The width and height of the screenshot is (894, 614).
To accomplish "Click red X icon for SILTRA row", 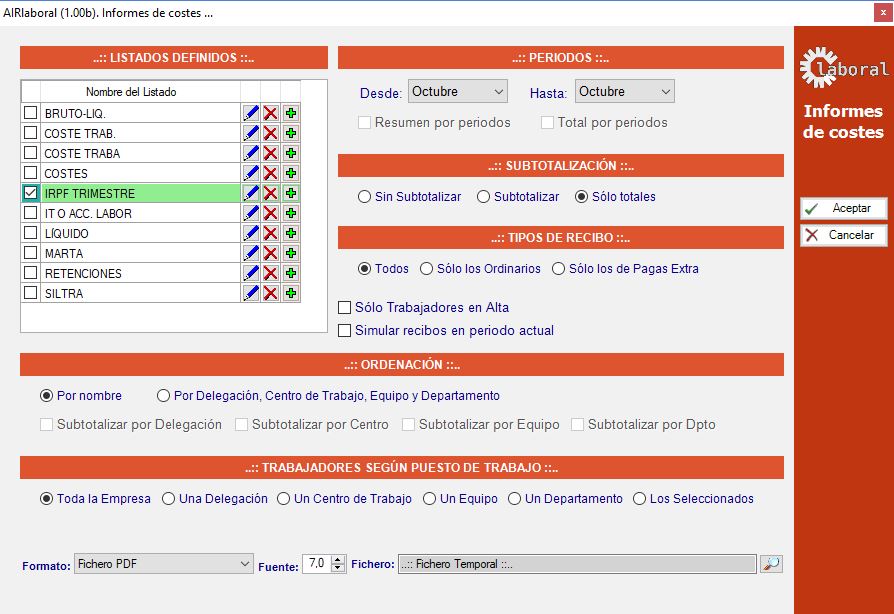I will pos(270,294).
